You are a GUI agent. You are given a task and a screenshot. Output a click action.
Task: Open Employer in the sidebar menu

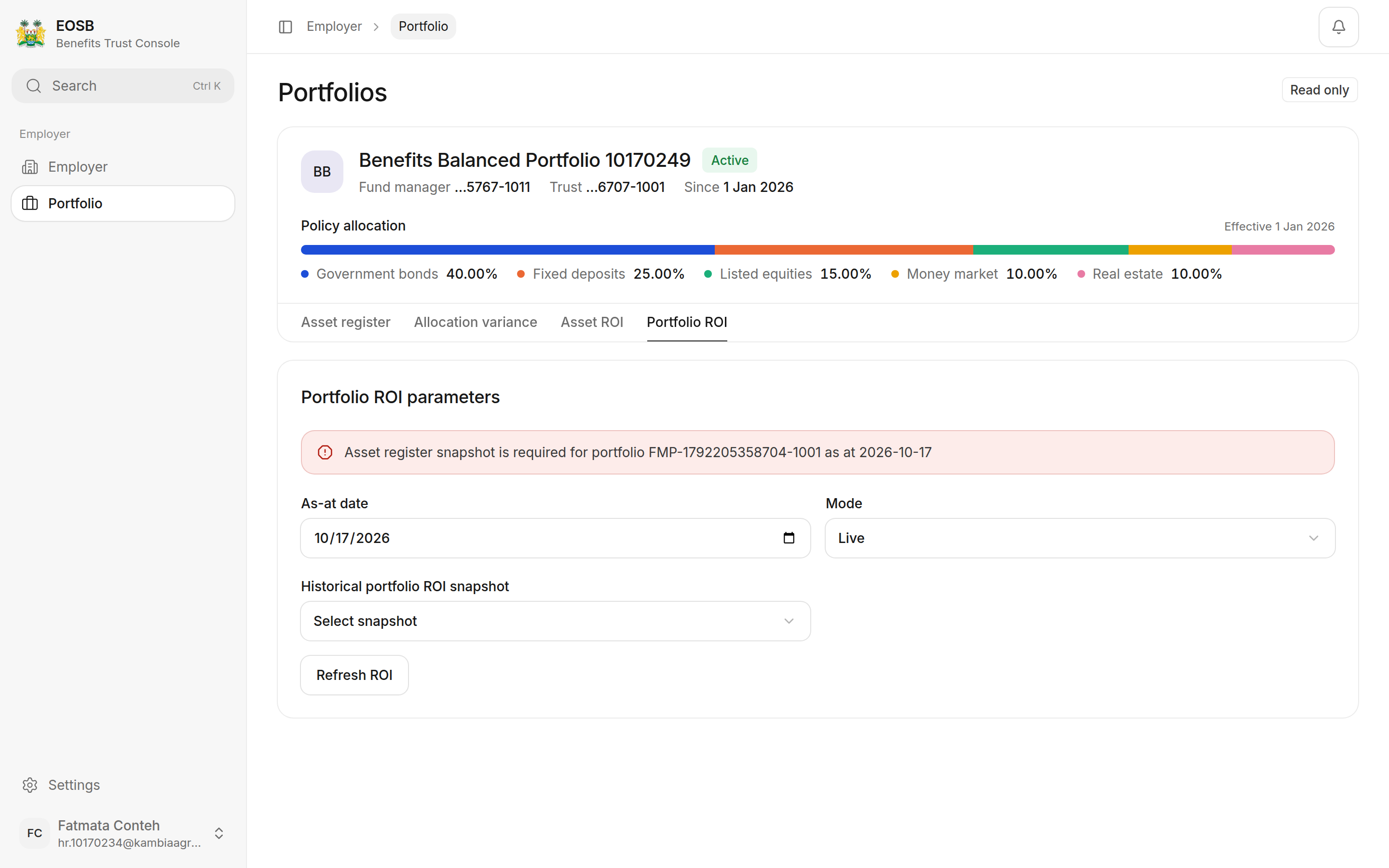pos(123,167)
